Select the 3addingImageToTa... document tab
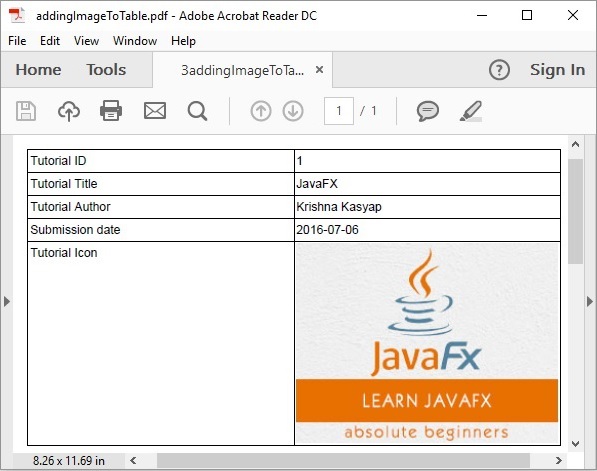The height and width of the screenshot is (471, 597). [x=243, y=70]
